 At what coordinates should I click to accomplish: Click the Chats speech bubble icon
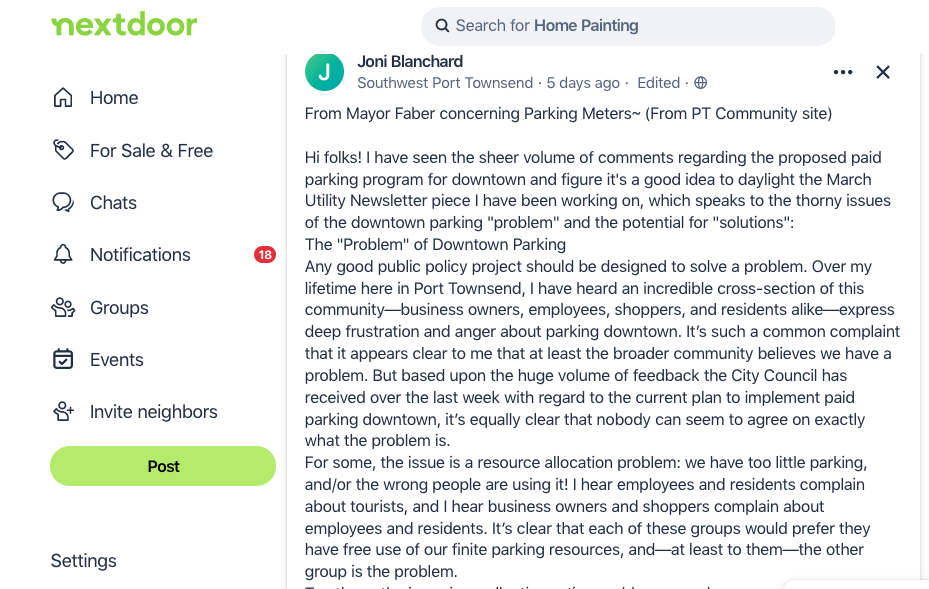[63, 203]
